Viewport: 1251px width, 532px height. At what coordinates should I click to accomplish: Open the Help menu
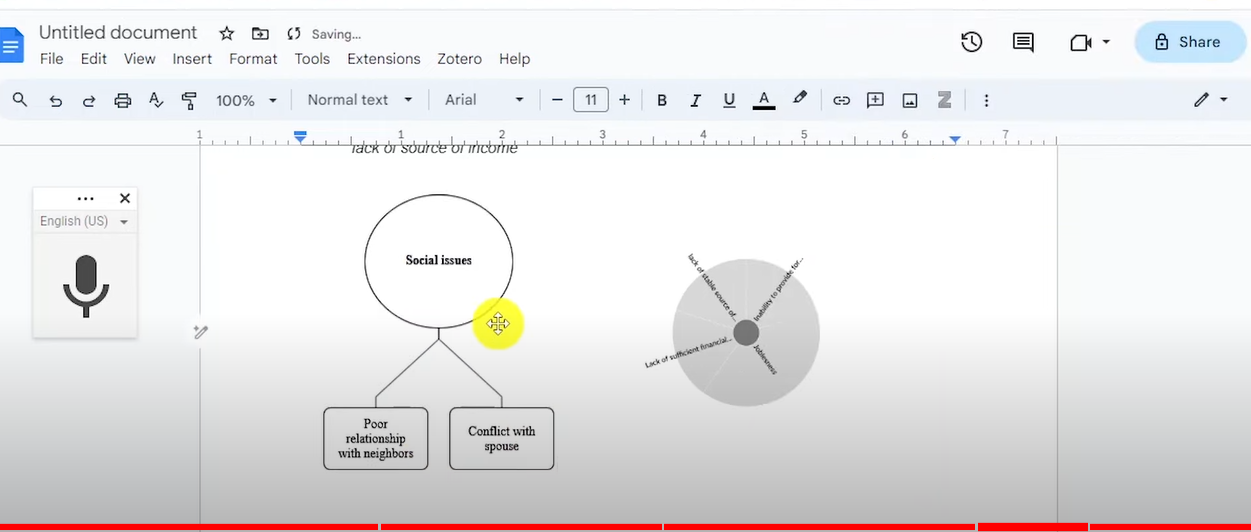coord(514,59)
